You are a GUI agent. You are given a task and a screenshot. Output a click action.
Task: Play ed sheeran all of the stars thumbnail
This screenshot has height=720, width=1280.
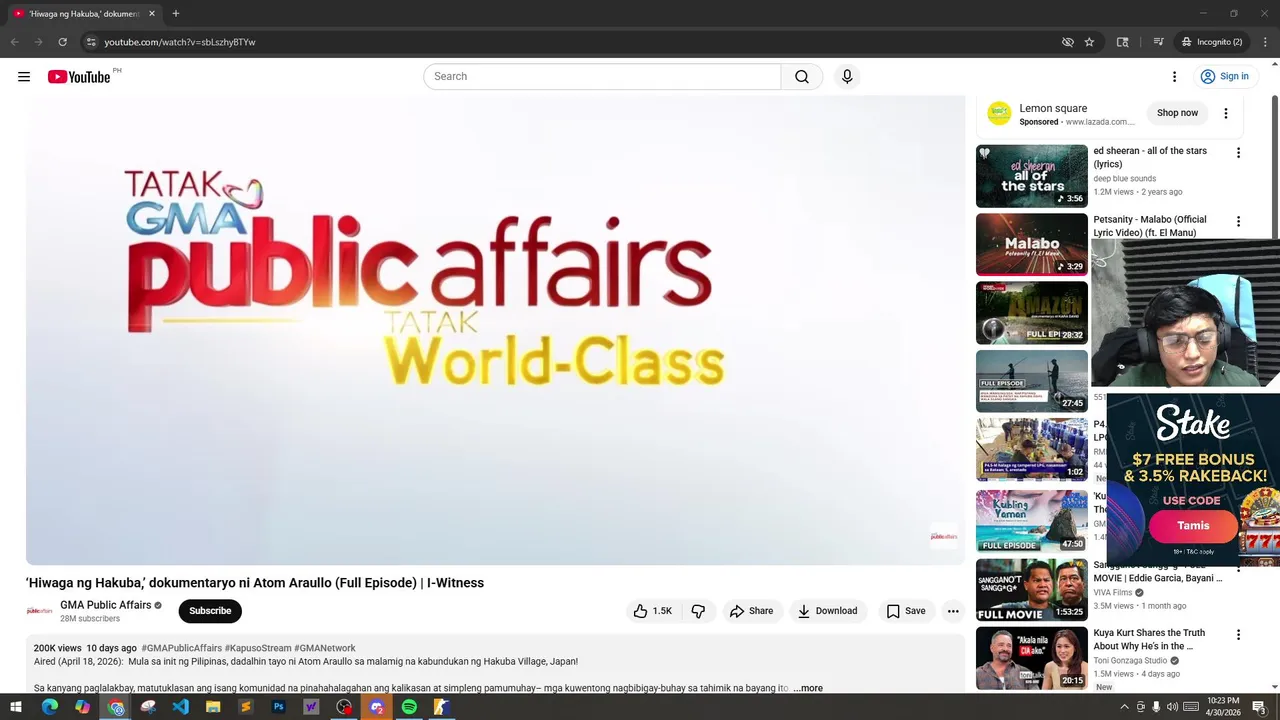coord(1032,176)
